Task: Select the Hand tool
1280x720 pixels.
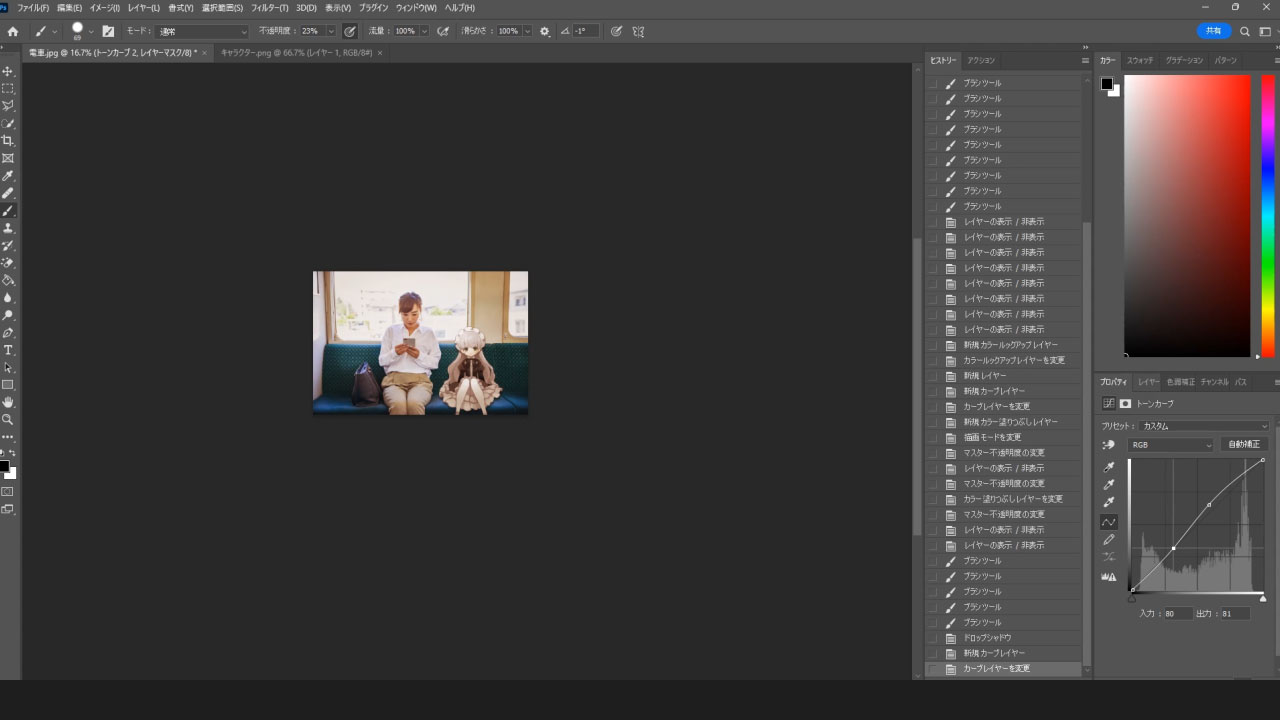Action: [8, 402]
